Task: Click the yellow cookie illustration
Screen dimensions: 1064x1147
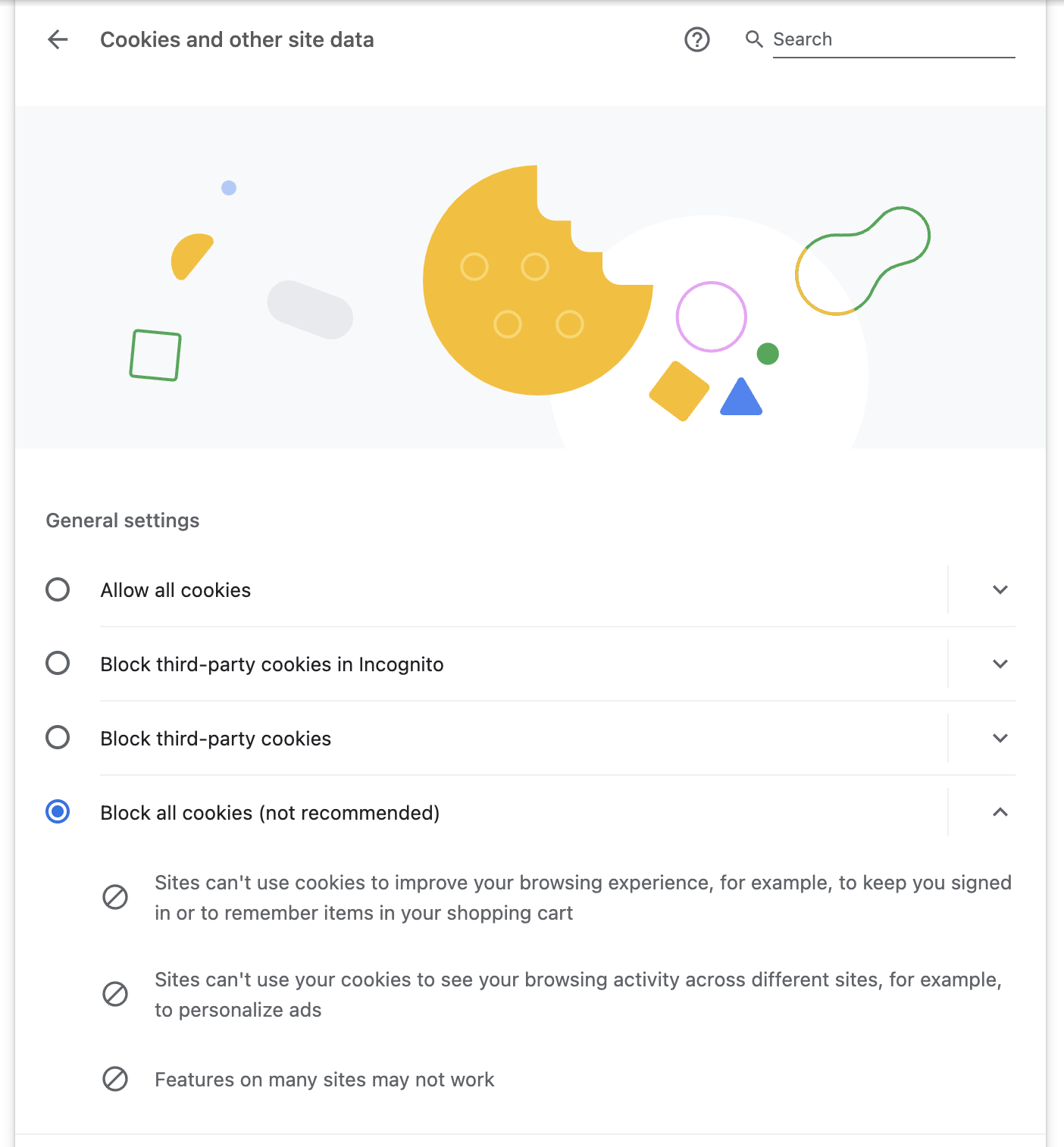Action: (x=537, y=280)
